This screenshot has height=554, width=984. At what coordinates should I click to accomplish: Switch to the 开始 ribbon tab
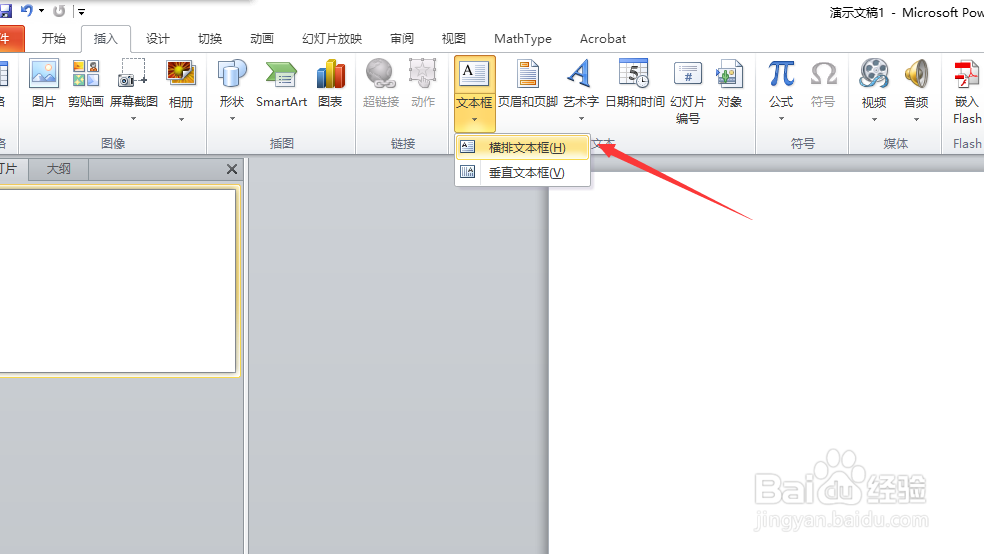(53, 39)
